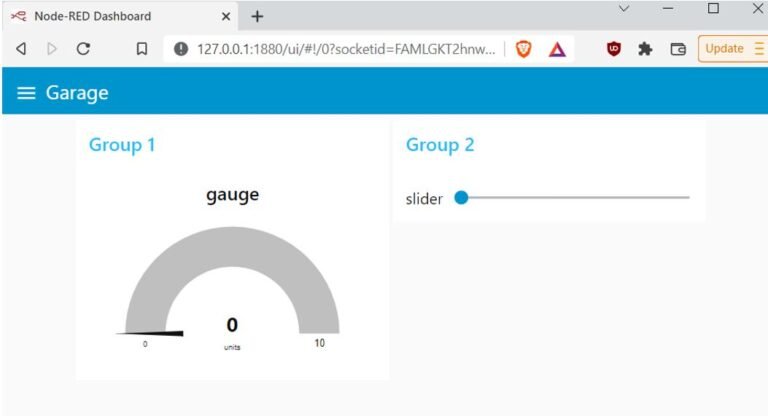Click the slider handle in Group 2
The image size is (768, 416).
coord(461,197)
